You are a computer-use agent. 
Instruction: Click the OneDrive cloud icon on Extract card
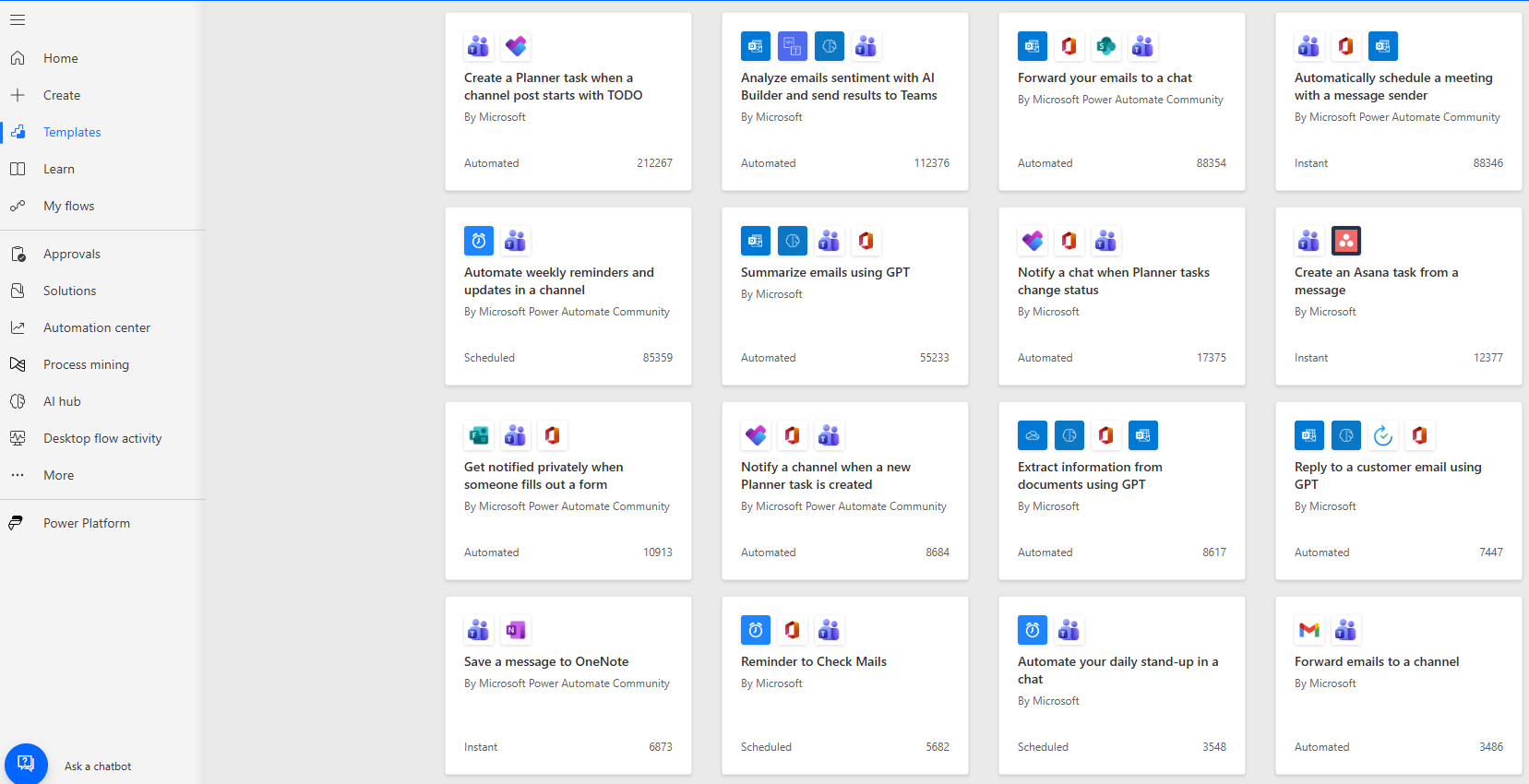point(1032,435)
